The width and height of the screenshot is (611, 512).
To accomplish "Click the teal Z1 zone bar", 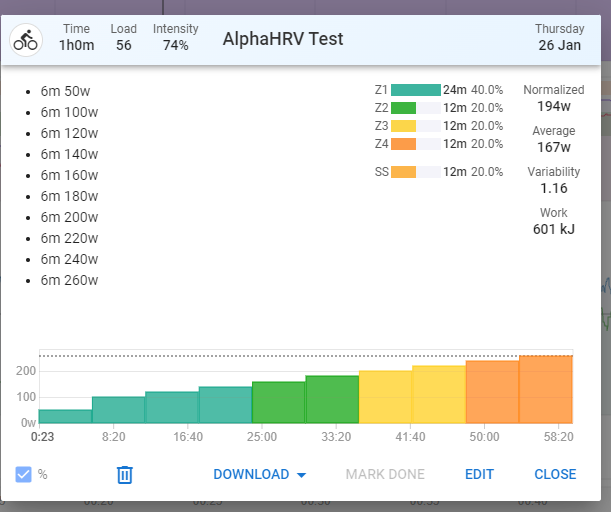I will (416, 90).
